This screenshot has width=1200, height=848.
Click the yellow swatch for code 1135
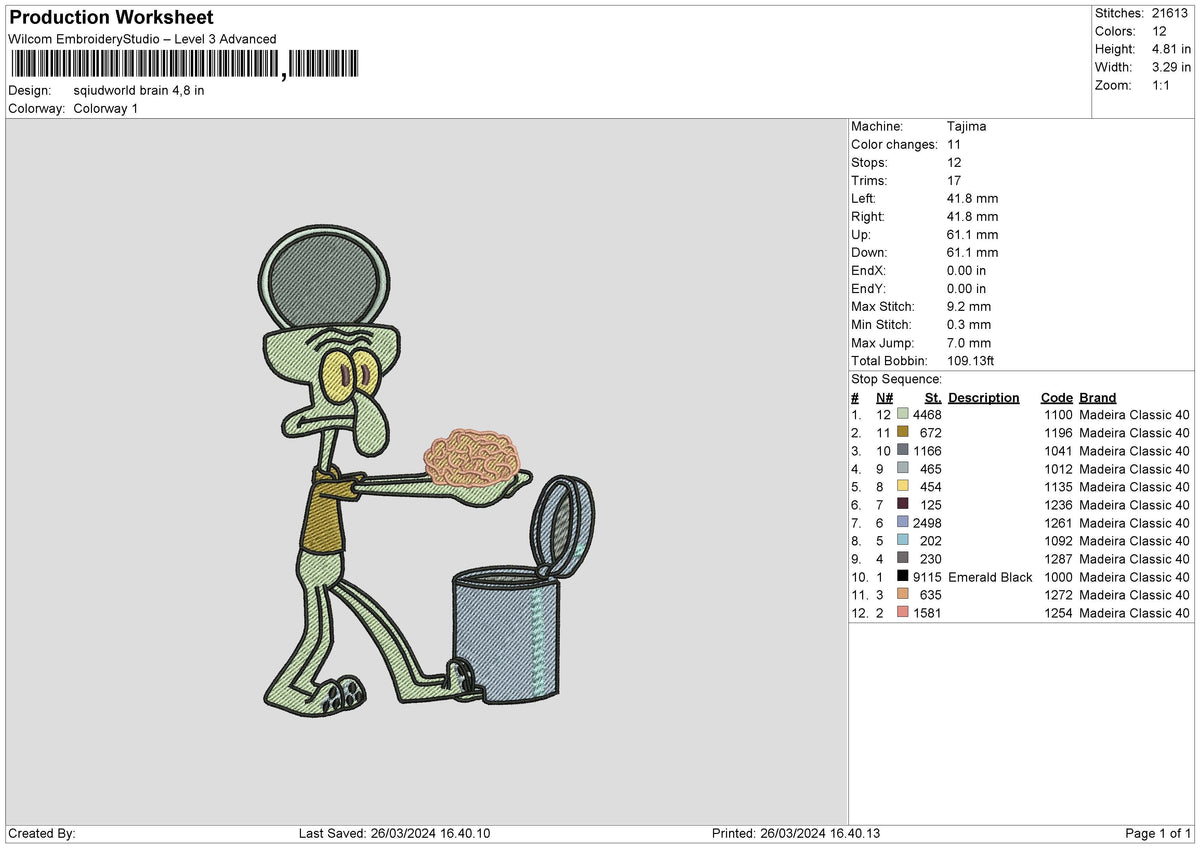[901, 486]
